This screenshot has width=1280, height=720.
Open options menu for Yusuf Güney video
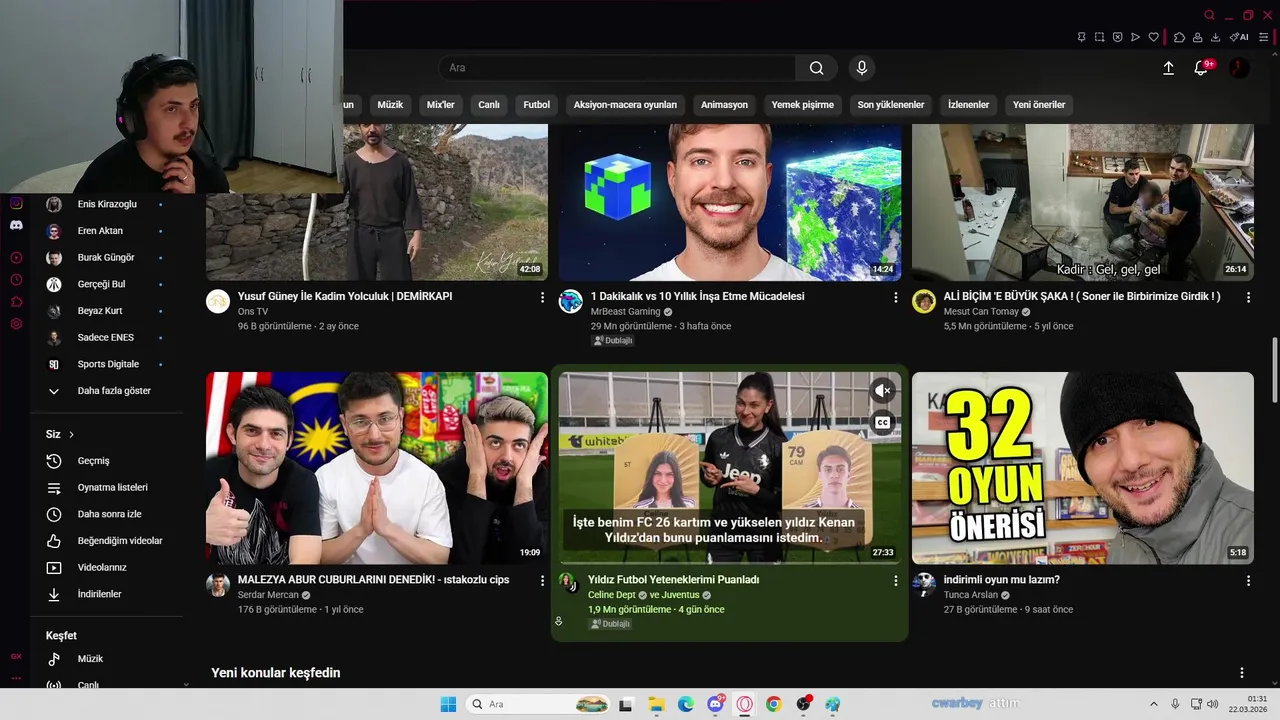(x=543, y=297)
